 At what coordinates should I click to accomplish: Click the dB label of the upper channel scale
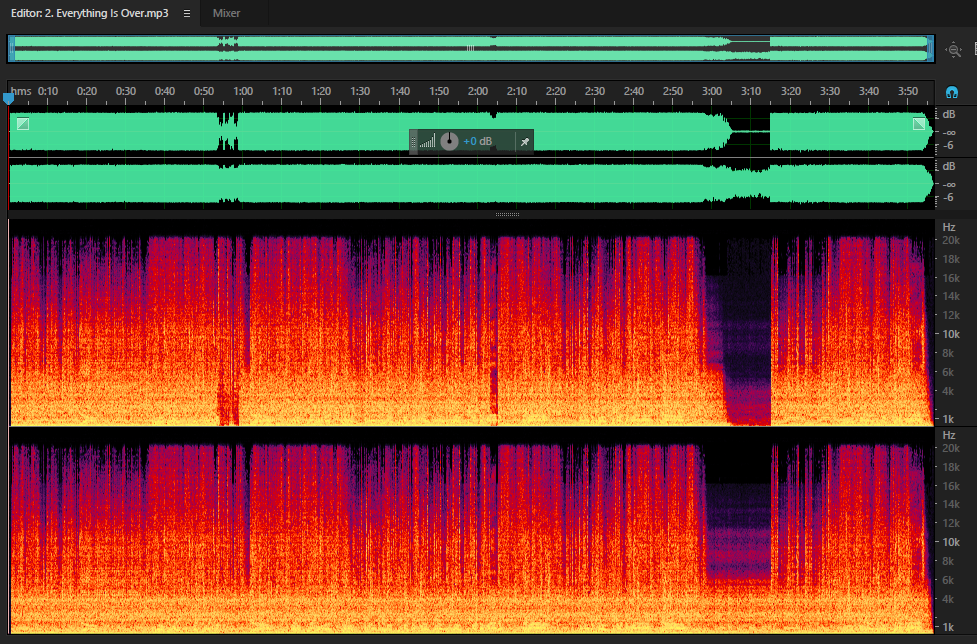pyautogui.click(x=948, y=115)
